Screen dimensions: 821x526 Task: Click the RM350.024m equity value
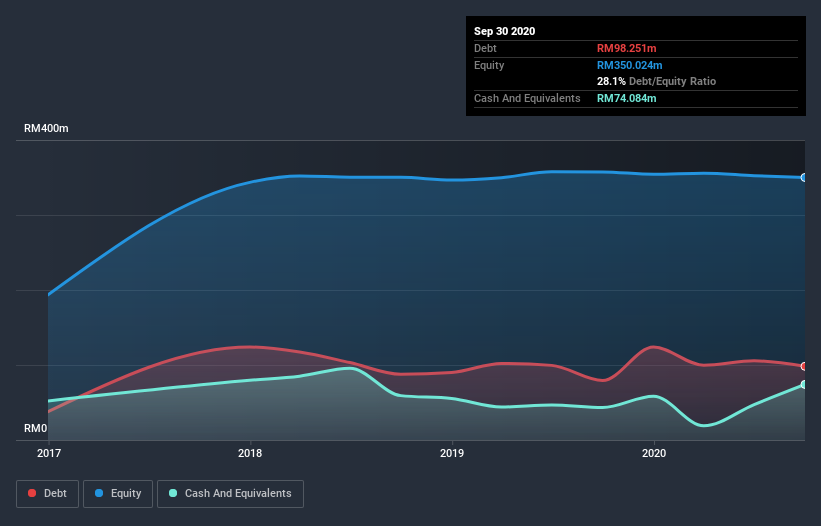(629, 65)
